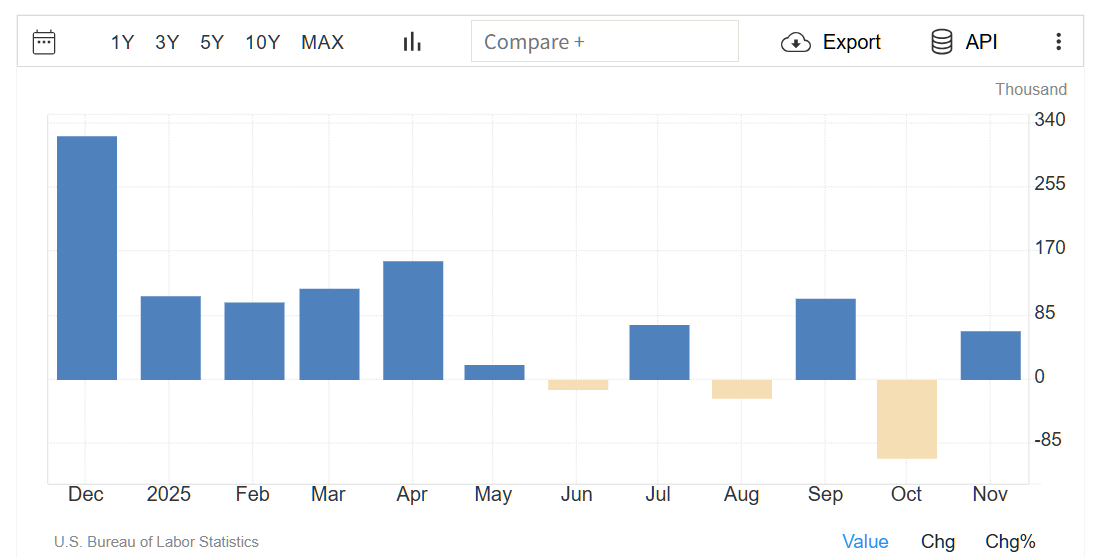
Task: Switch to the 10Y time range
Action: (x=263, y=42)
